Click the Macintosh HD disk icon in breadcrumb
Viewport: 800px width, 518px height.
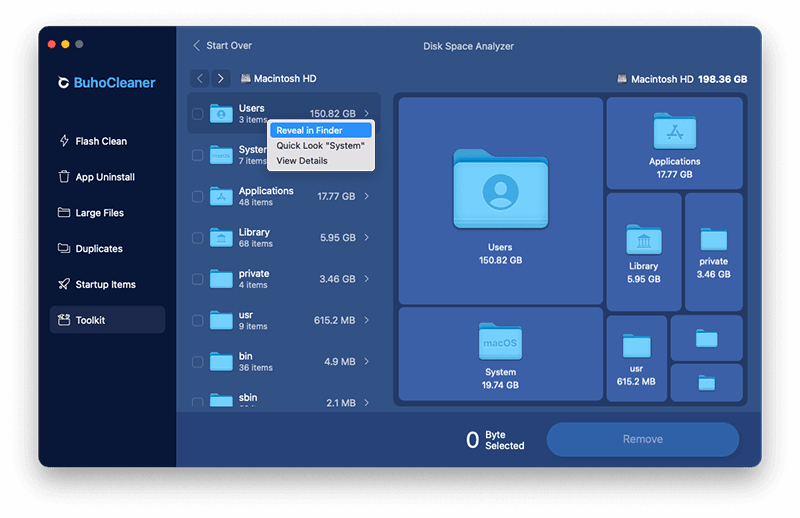pyautogui.click(x=245, y=78)
